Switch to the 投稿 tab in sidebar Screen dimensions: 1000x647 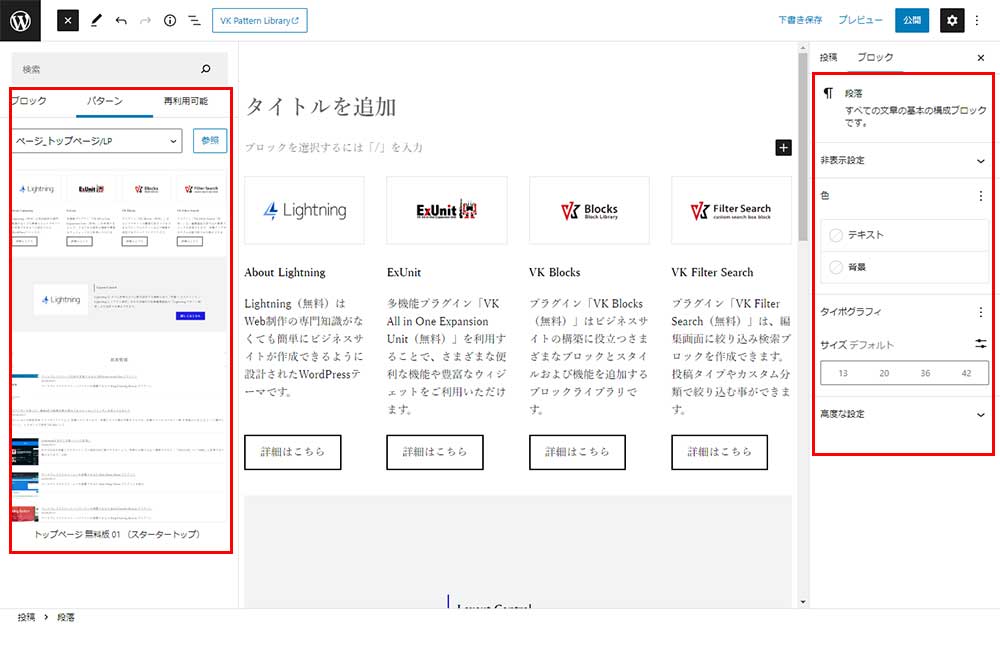[x=828, y=58]
